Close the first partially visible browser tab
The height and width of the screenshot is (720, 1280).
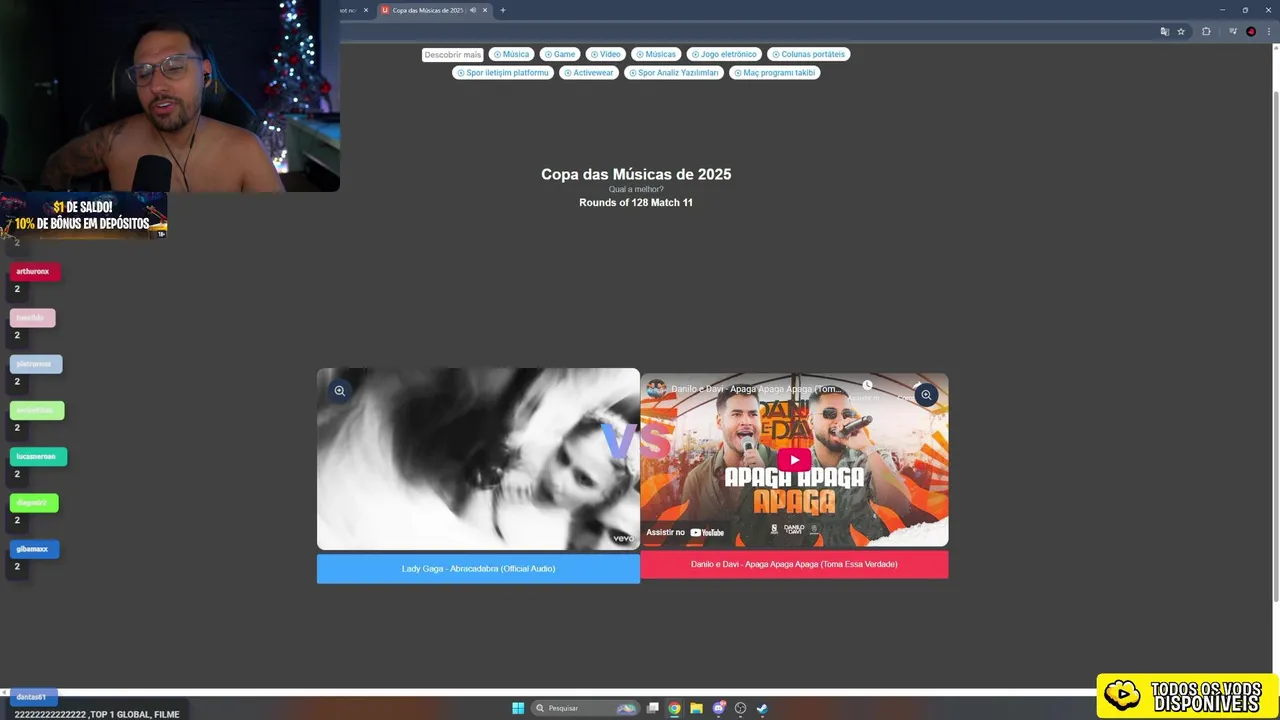(x=366, y=10)
